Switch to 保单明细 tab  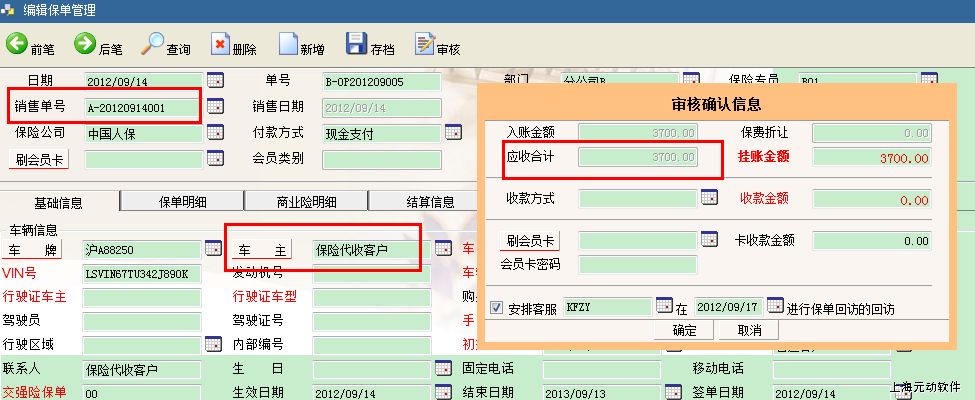tap(183, 202)
